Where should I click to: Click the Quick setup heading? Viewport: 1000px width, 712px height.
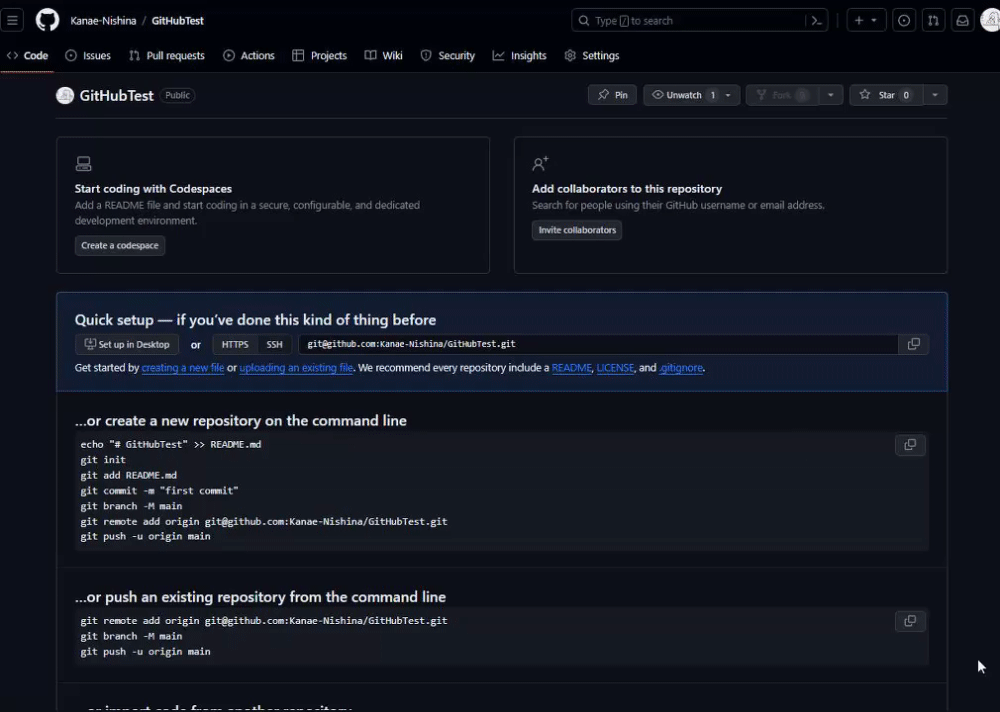pyautogui.click(x=255, y=320)
